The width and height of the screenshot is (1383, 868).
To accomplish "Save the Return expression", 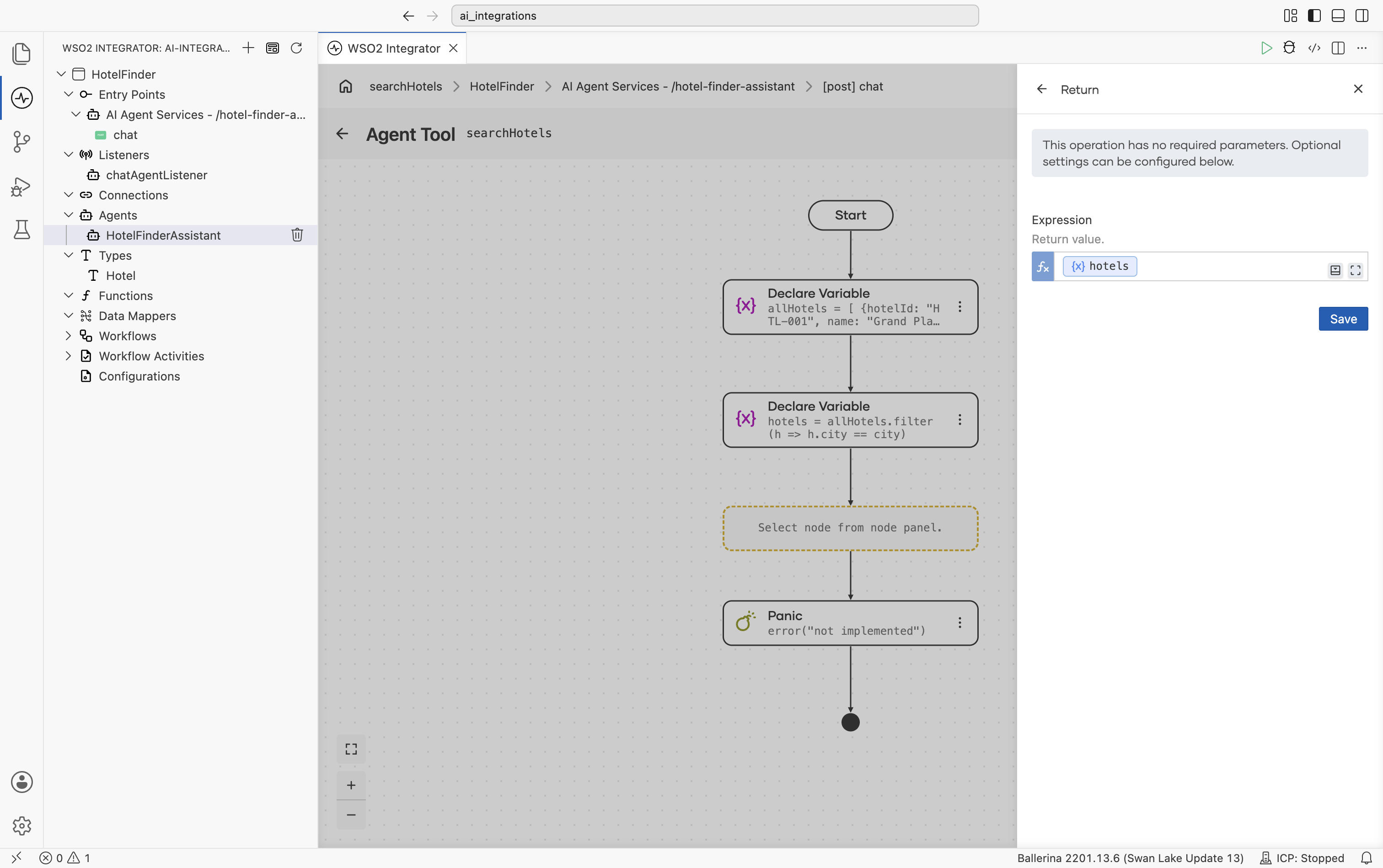I will pyautogui.click(x=1343, y=319).
